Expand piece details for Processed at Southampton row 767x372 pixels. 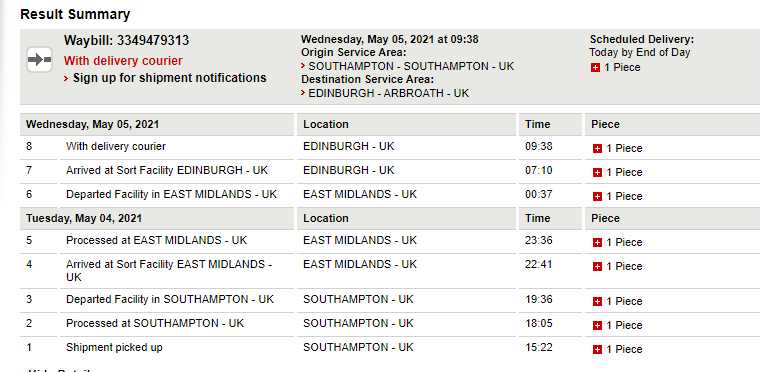(x=597, y=326)
